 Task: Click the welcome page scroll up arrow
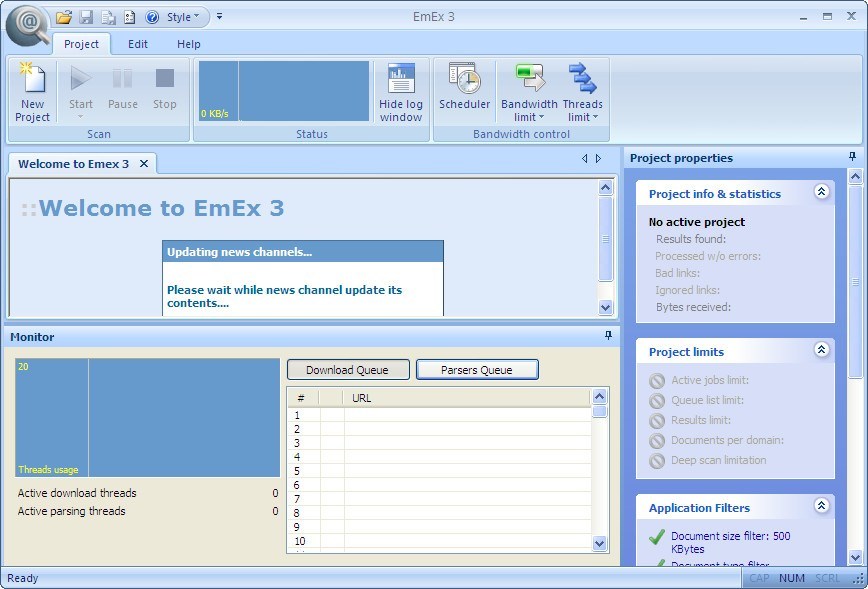tap(606, 188)
